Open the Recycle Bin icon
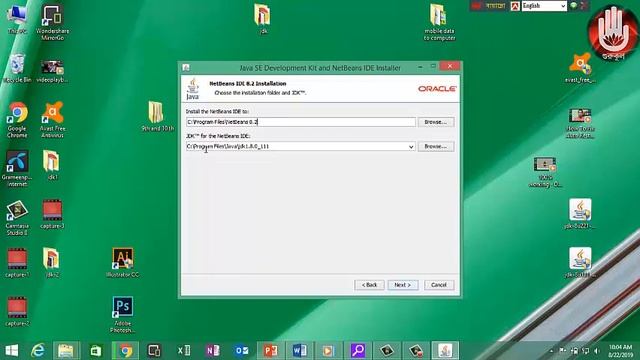640x360 pixels. pos(17,69)
